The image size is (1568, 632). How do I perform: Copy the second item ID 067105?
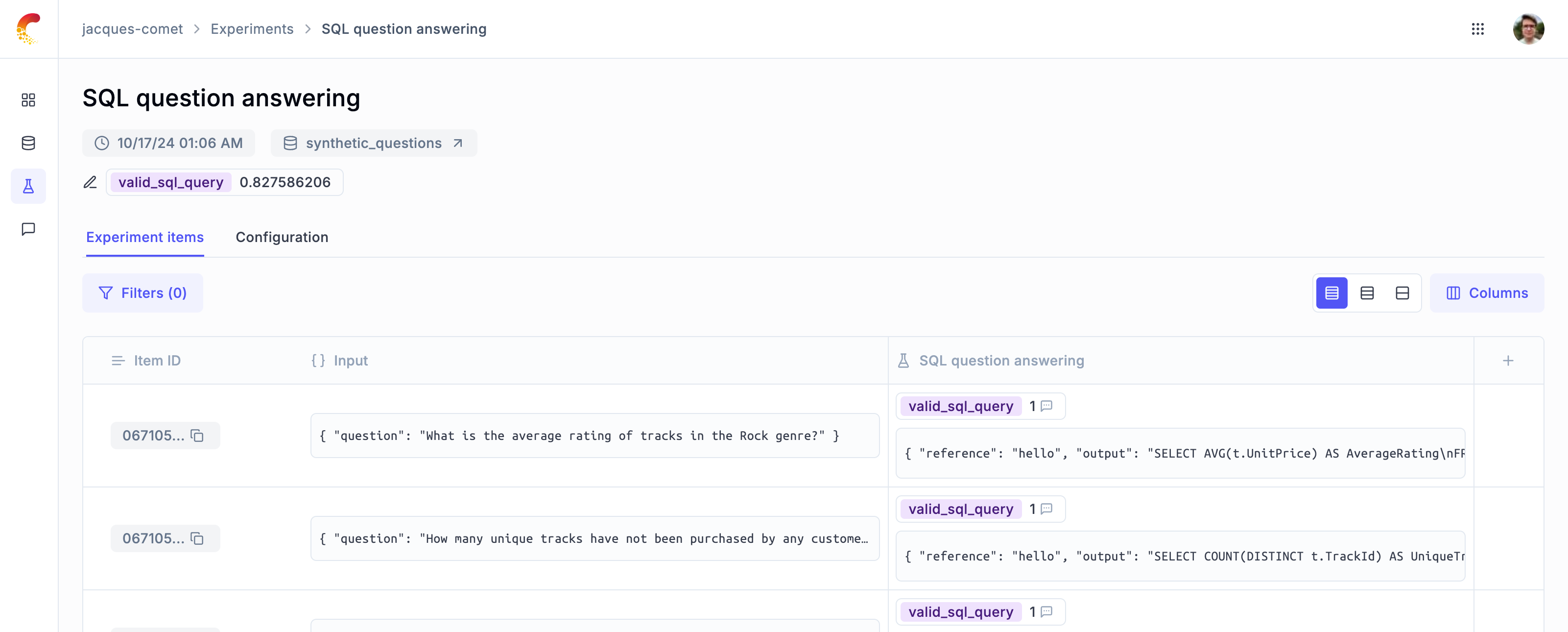(197, 538)
